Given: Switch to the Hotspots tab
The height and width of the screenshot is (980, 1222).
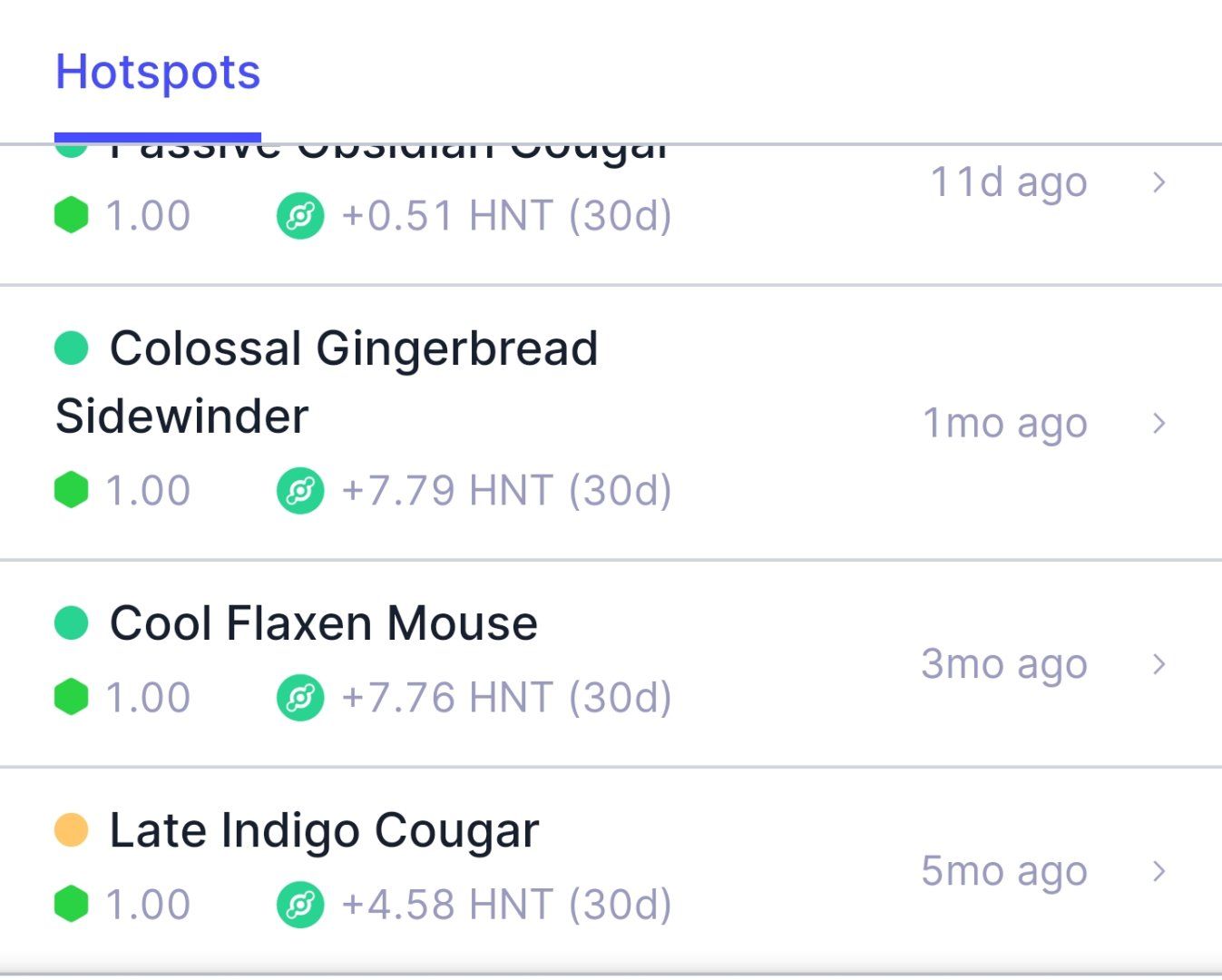Looking at the screenshot, I should [x=158, y=73].
